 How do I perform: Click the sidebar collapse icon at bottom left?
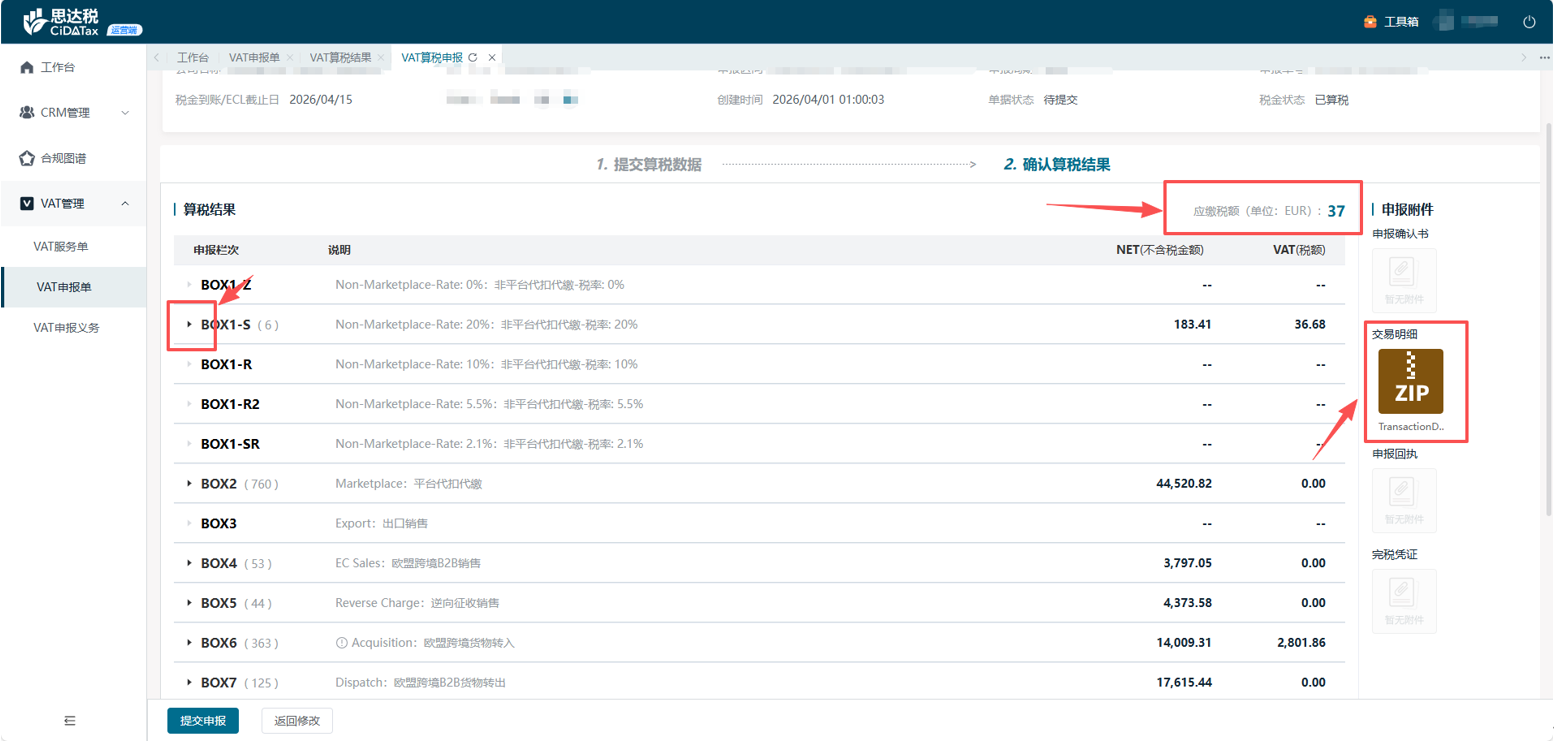[70, 720]
